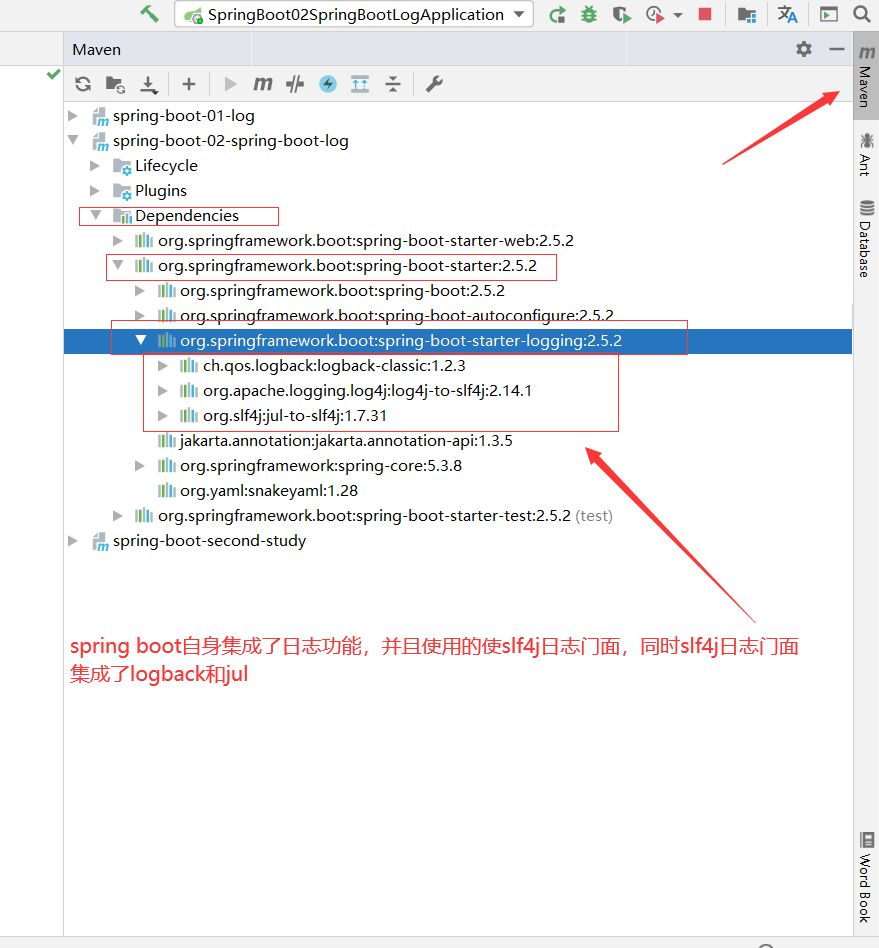Click the Build project hammer icon
The width and height of the screenshot is (879, 948).
(149, 13)
